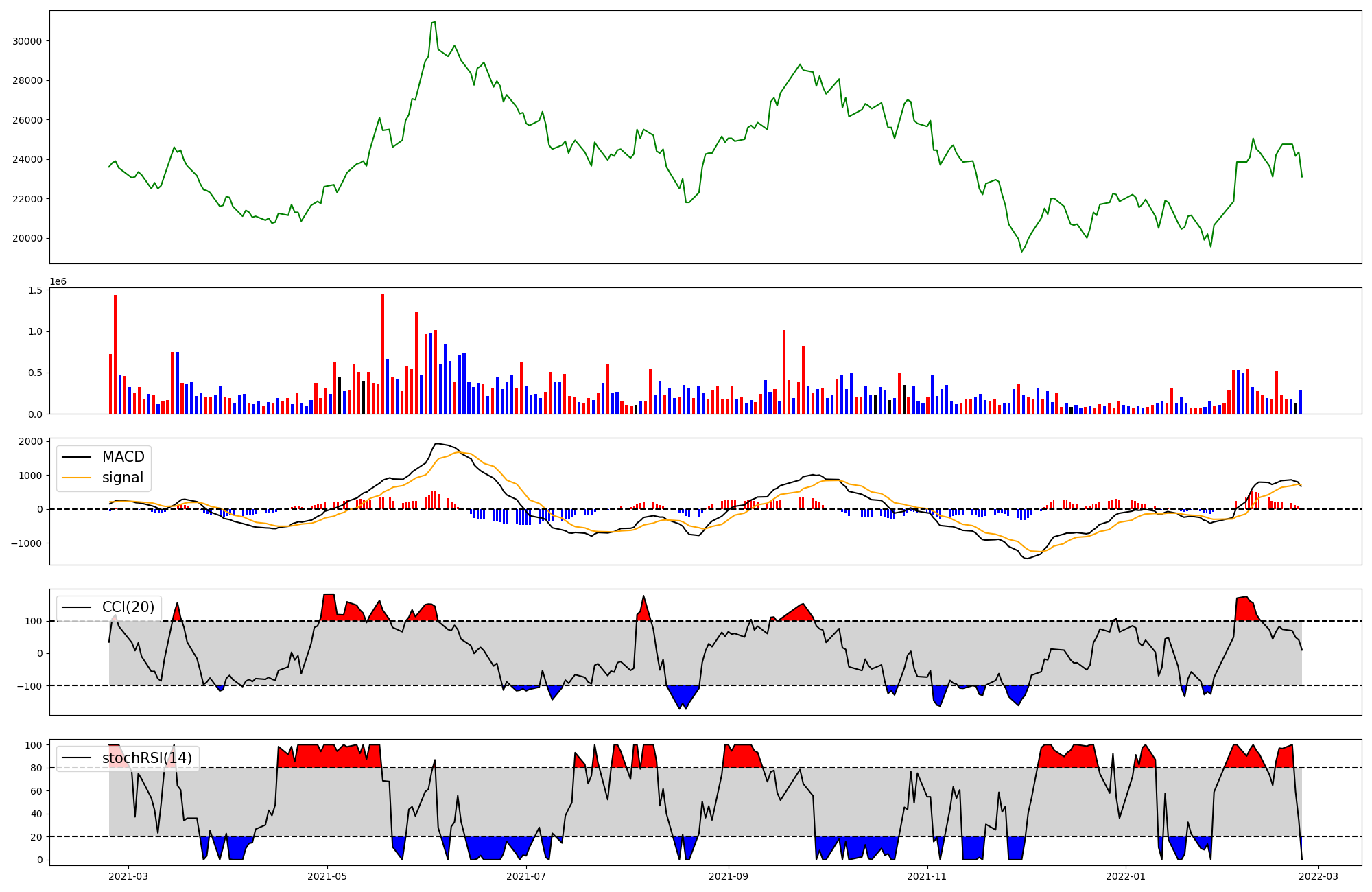Click the 2021-03 date tick label

click(x=128, y=876)
